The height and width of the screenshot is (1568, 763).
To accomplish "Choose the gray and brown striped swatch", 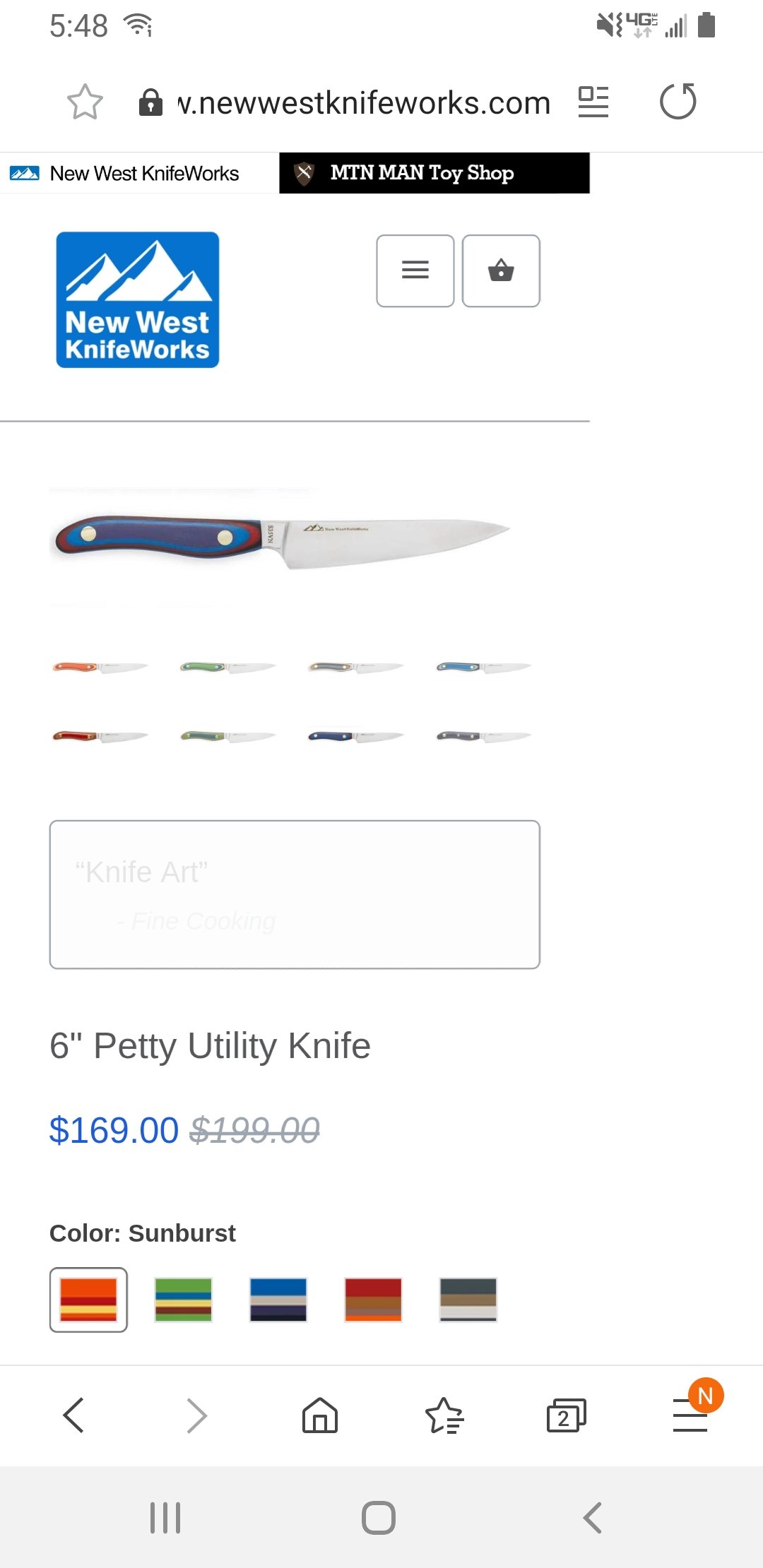I will click(468, 1300).
